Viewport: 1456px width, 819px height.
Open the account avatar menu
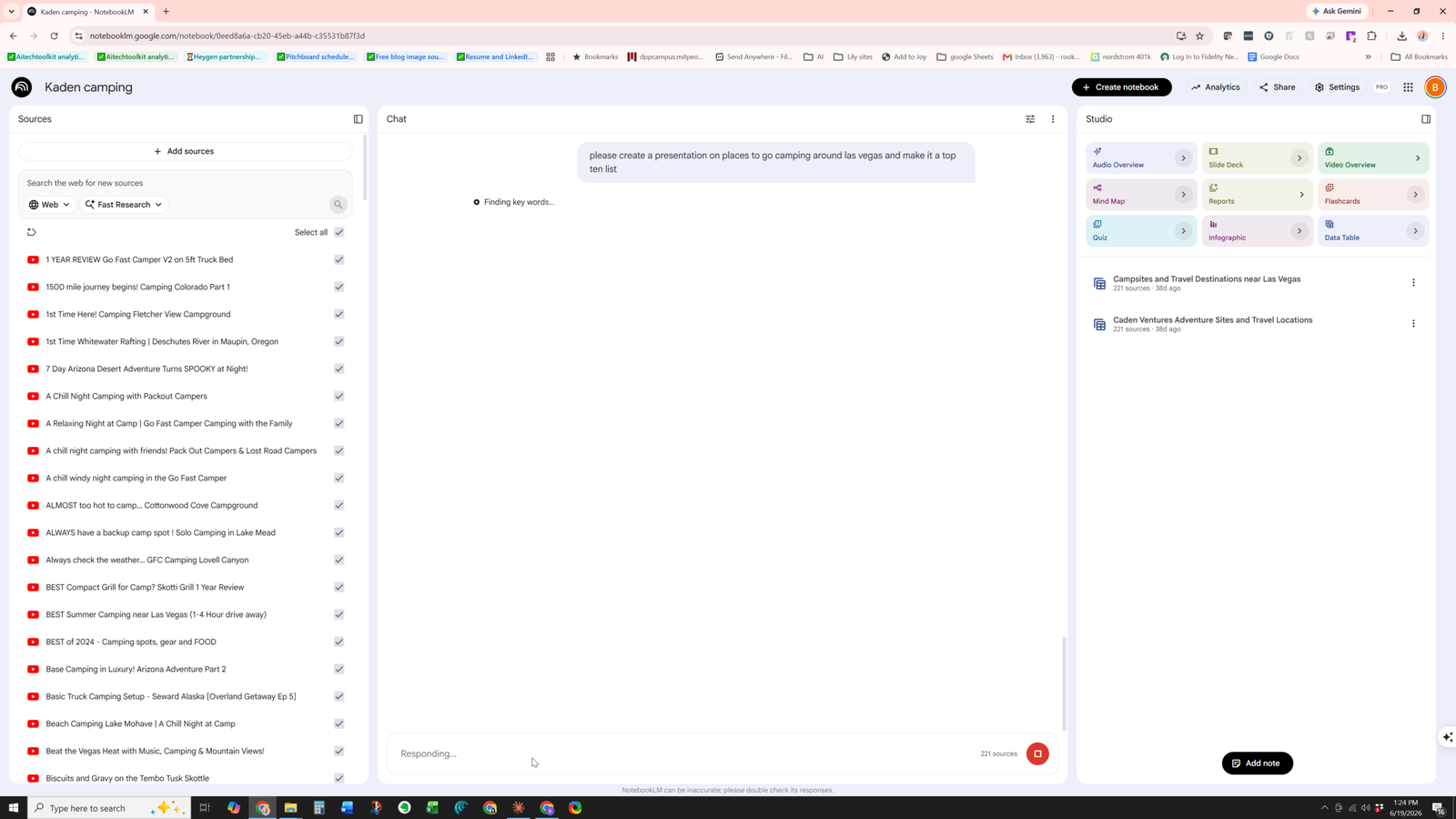click(x=1435, y=87)
